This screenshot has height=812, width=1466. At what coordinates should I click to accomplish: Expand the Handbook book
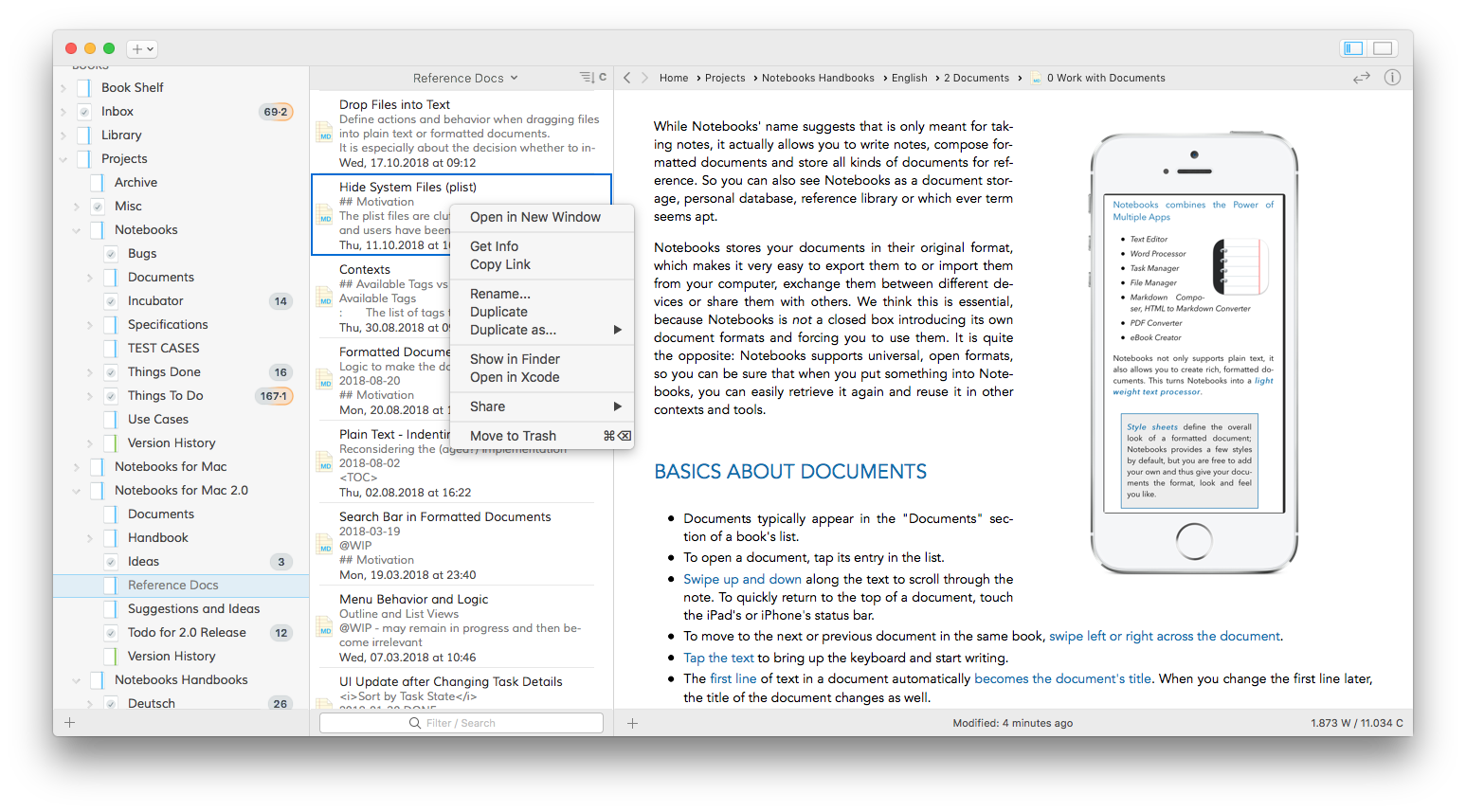click(x=90, y=538)
